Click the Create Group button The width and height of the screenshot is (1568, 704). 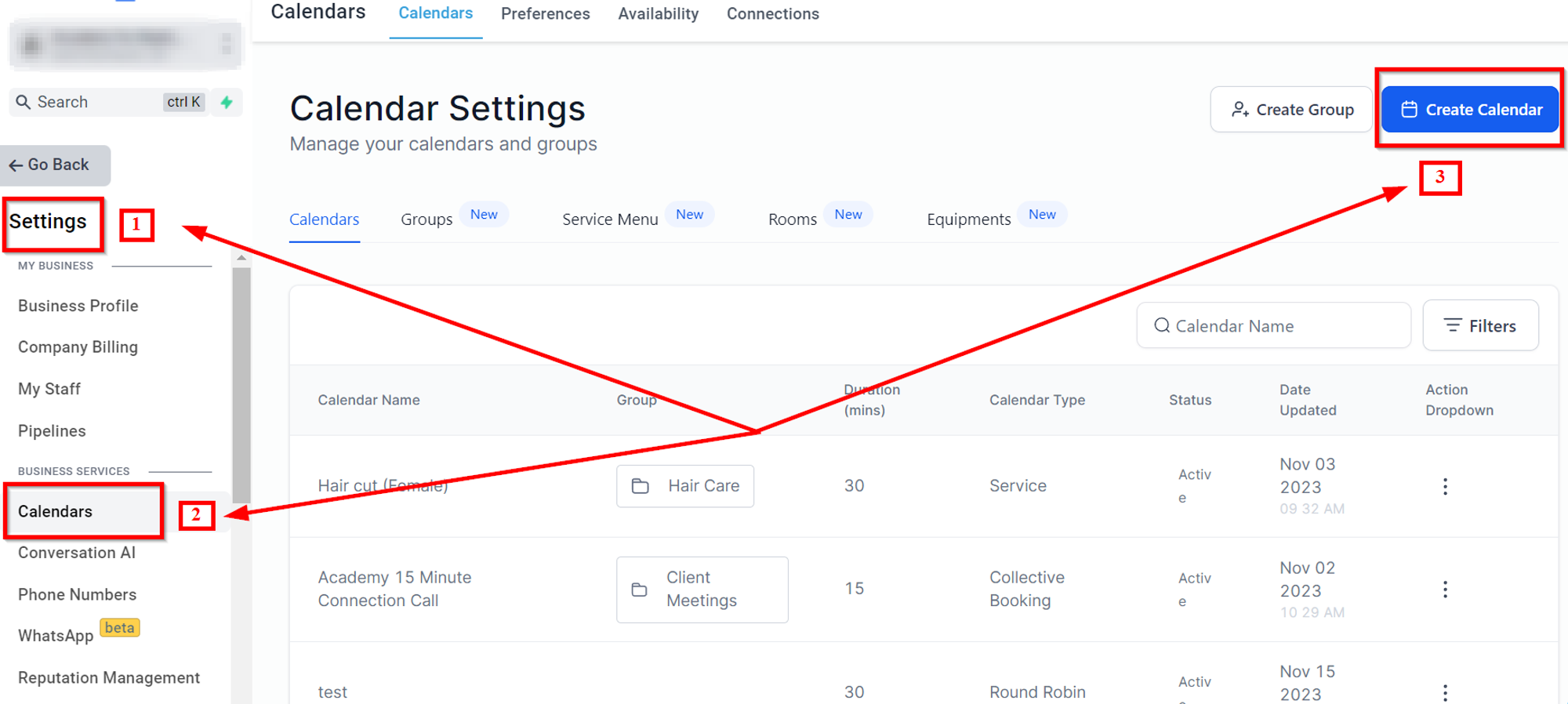[x=1291, y=110]
